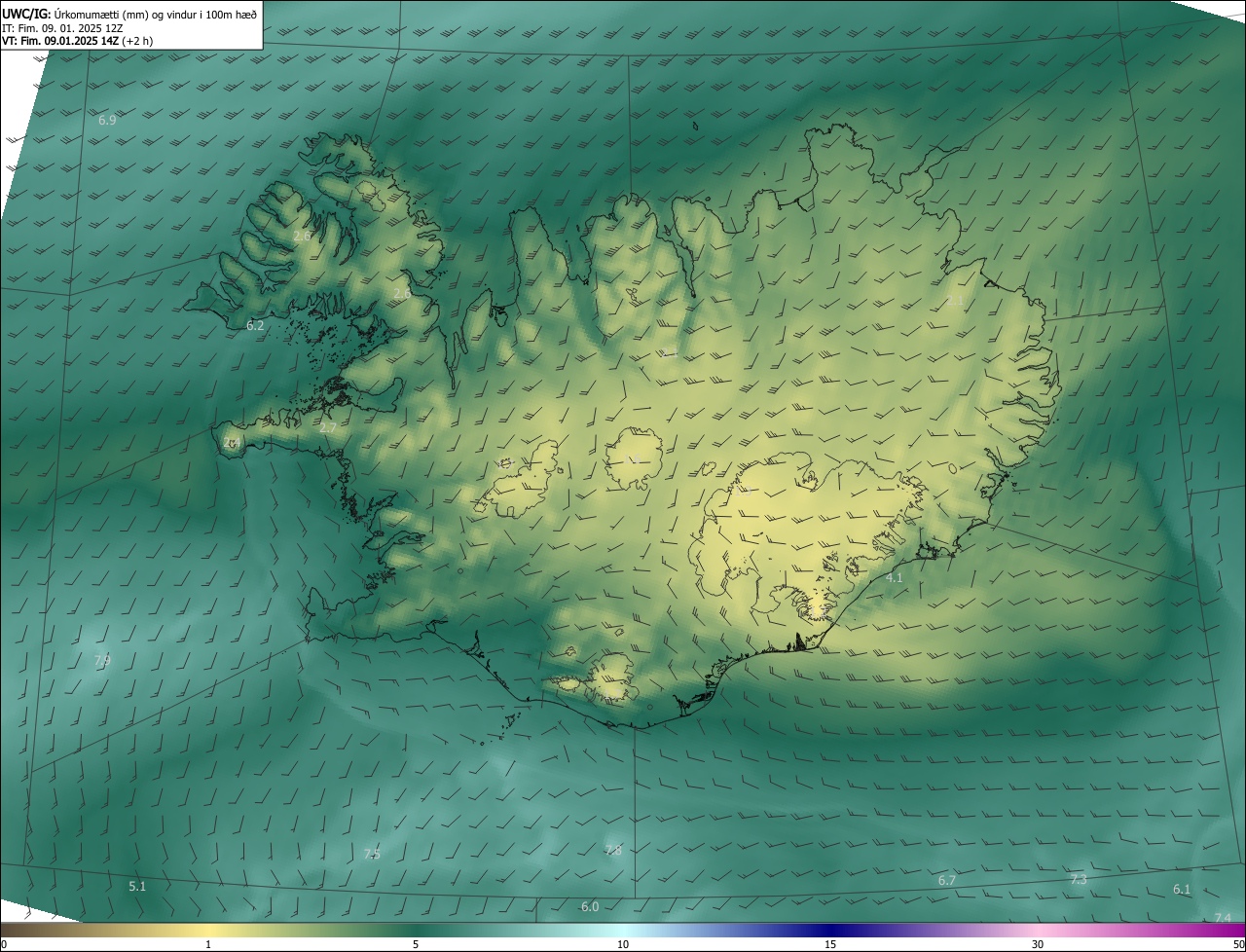Click the 7.8 value label on the map

612,850
